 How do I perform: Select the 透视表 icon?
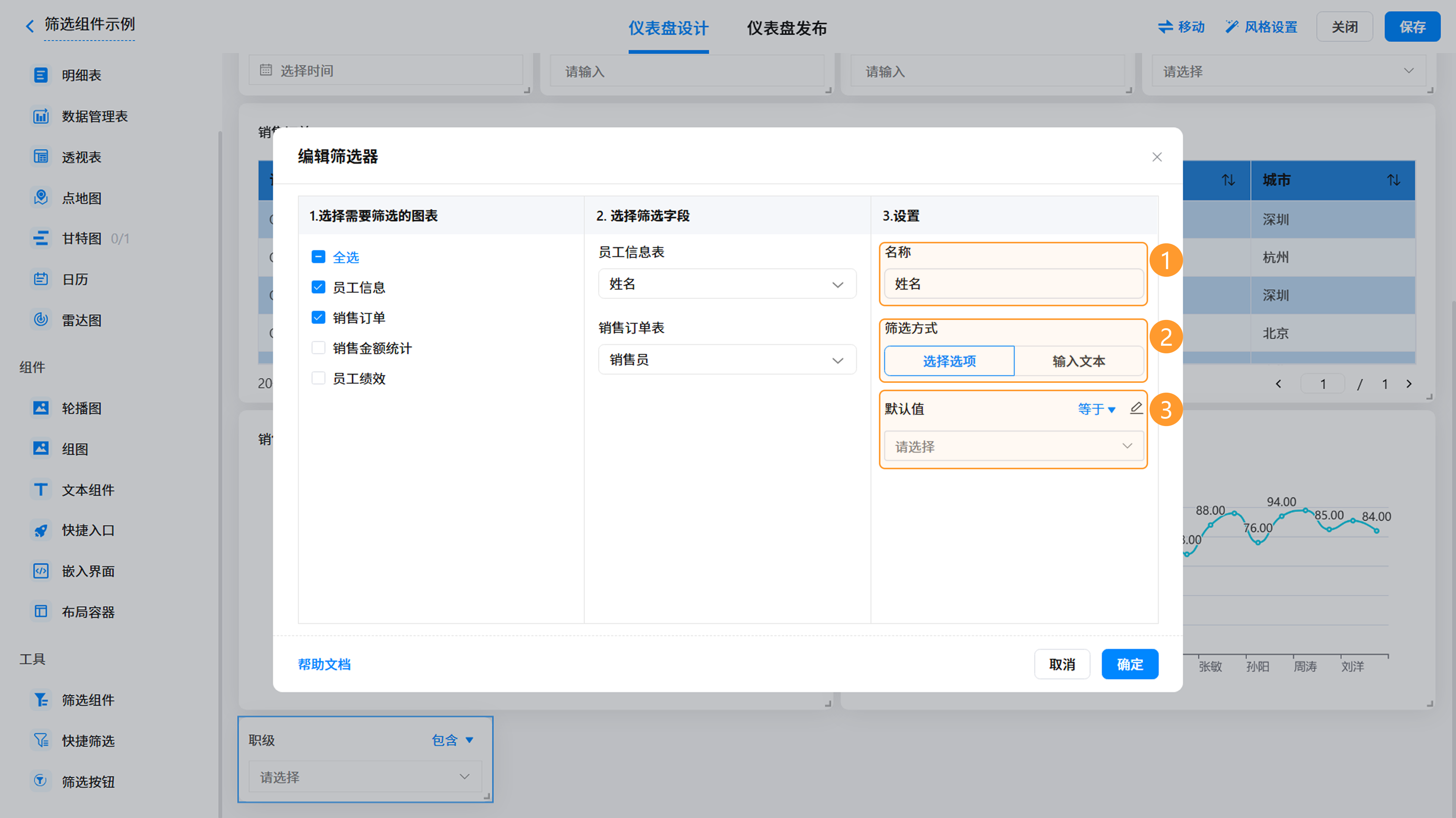[41, 157]
